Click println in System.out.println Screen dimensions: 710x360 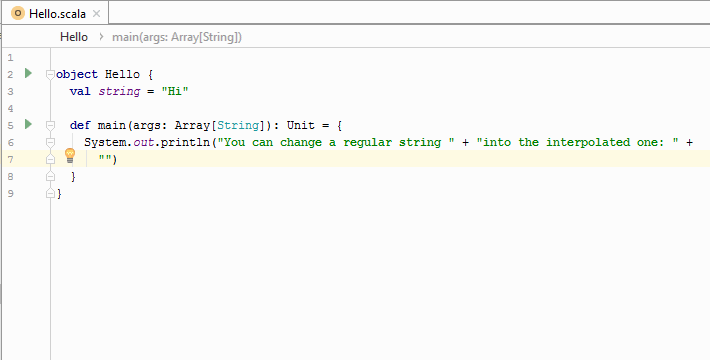coord(186,143)
